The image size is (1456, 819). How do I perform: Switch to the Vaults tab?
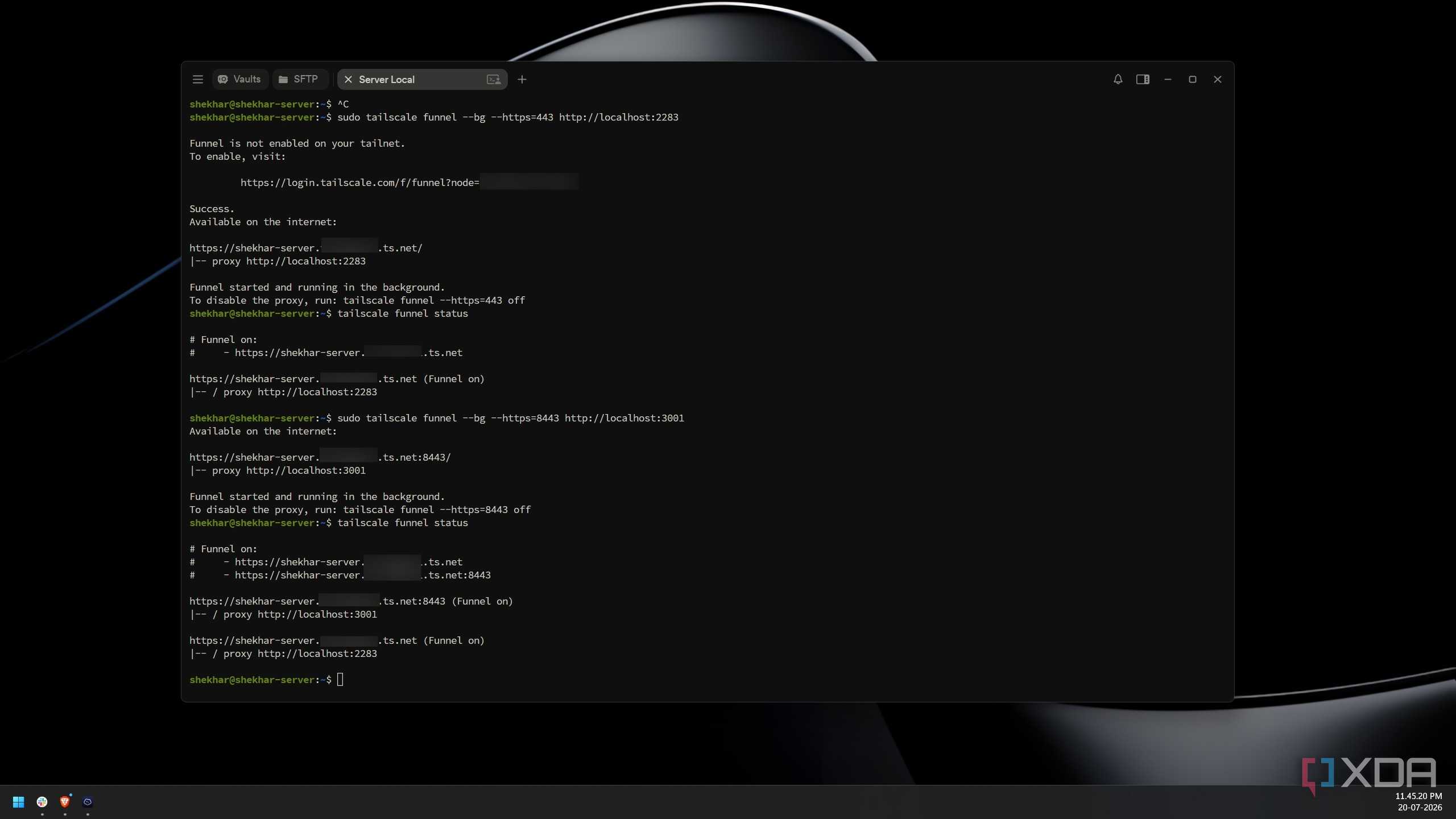[240, 80]
